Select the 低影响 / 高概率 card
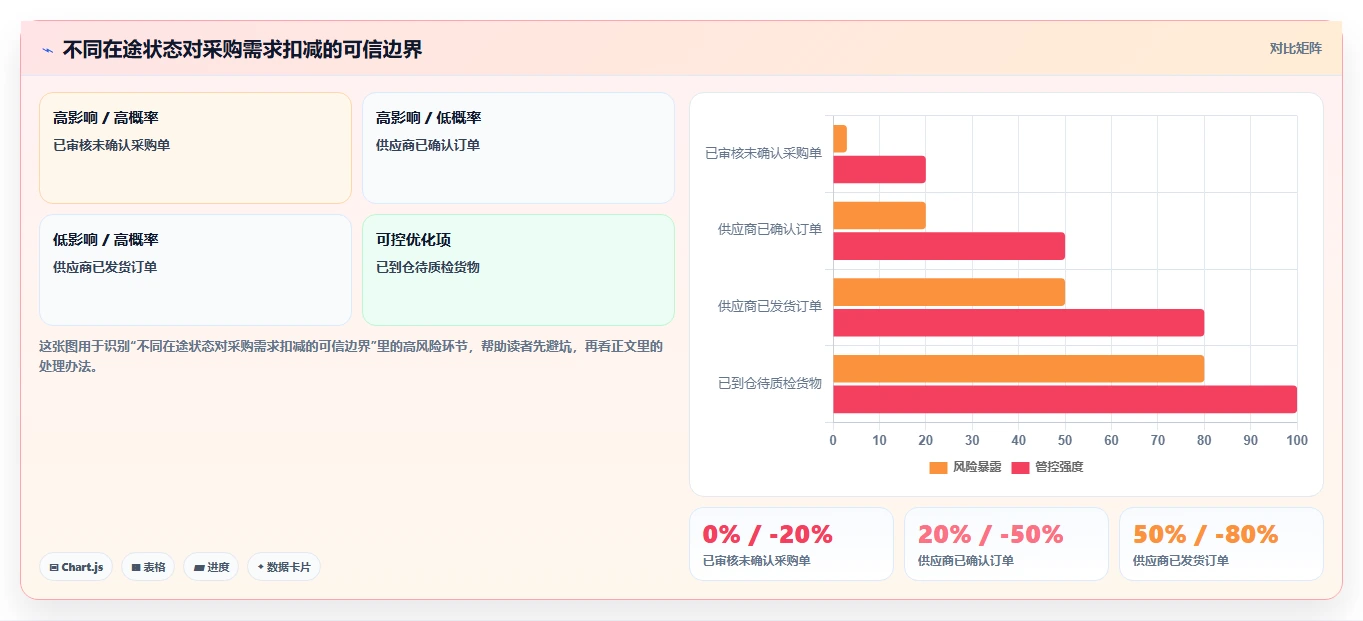Screen dimensions: 1363x621 (x=195, y=270)
